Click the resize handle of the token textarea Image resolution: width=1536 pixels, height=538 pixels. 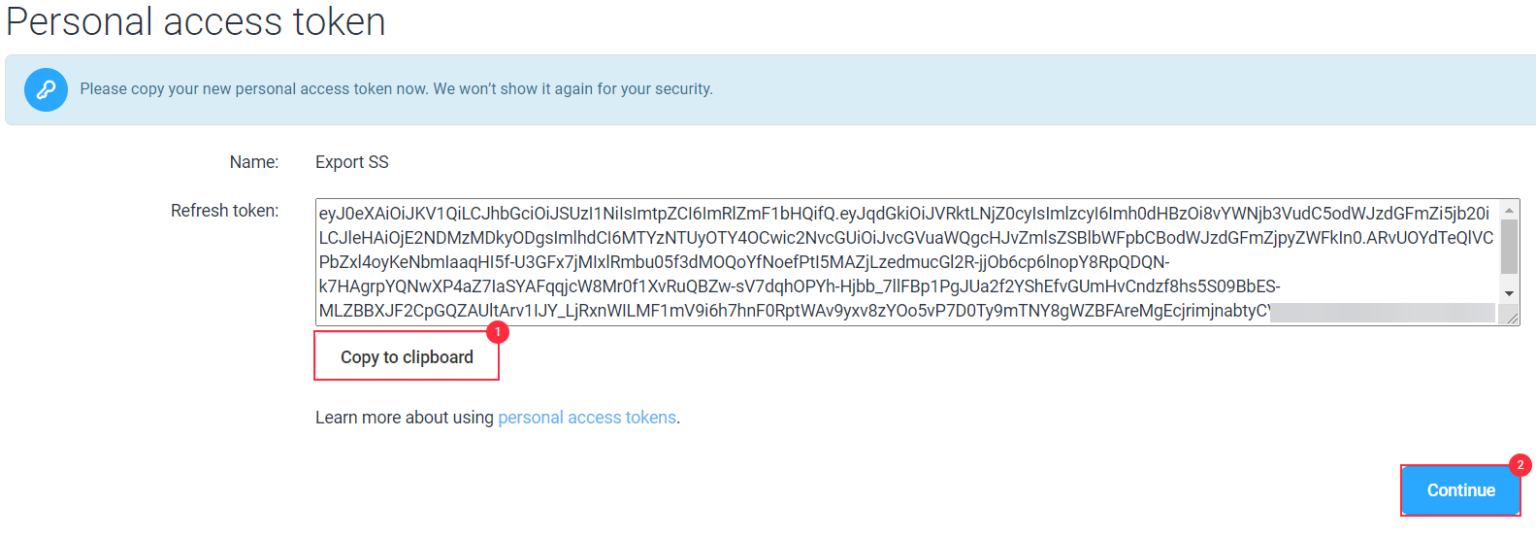[1512, 318]
